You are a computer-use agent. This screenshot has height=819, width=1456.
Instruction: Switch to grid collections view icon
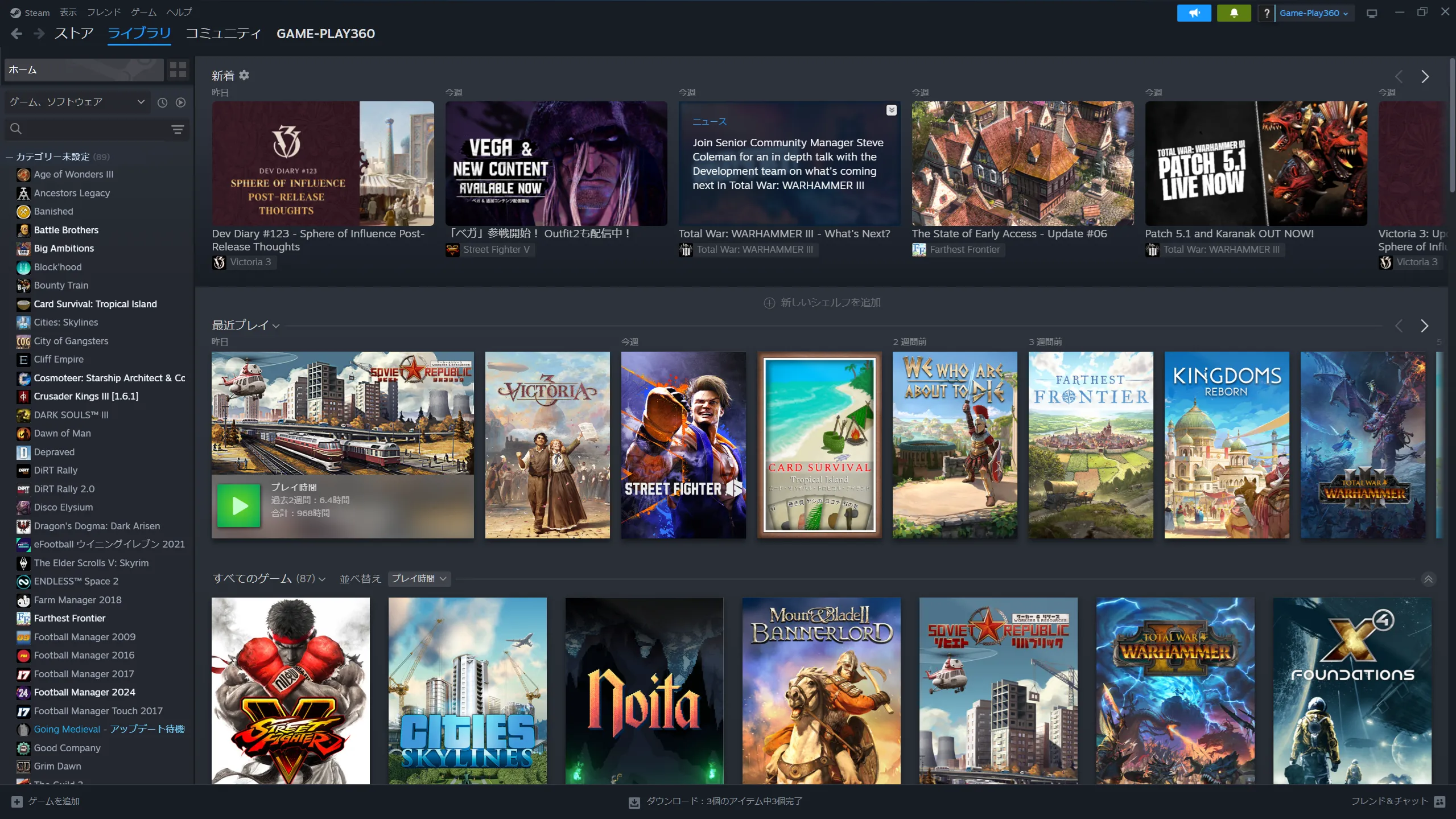(x=178, y=69)
